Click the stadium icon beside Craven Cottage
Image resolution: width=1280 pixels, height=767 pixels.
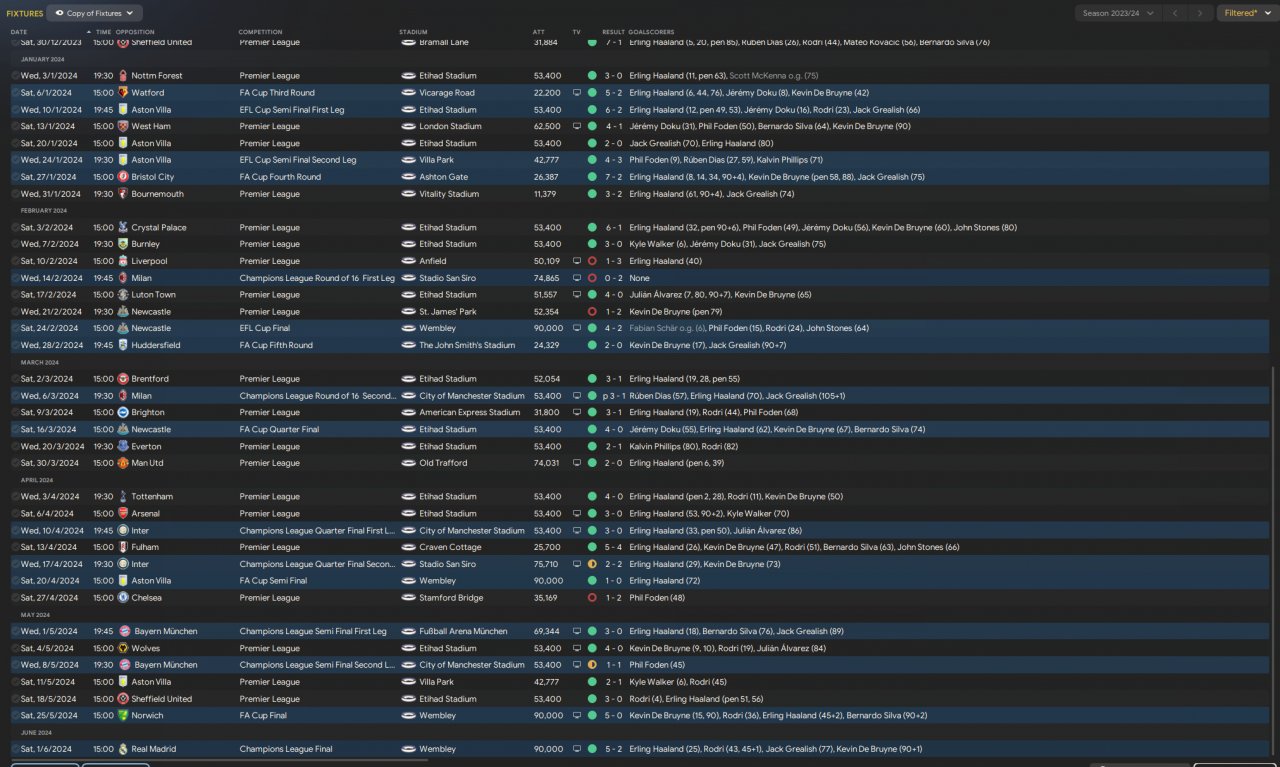[408, 547]
